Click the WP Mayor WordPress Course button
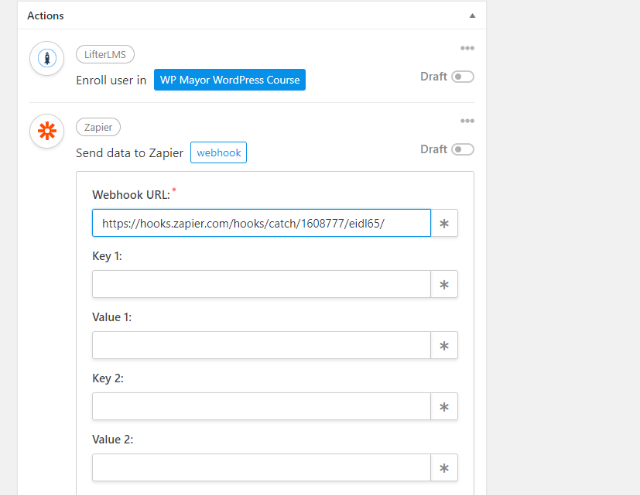The height and width of the screenshot is (495, 640). 230,80
